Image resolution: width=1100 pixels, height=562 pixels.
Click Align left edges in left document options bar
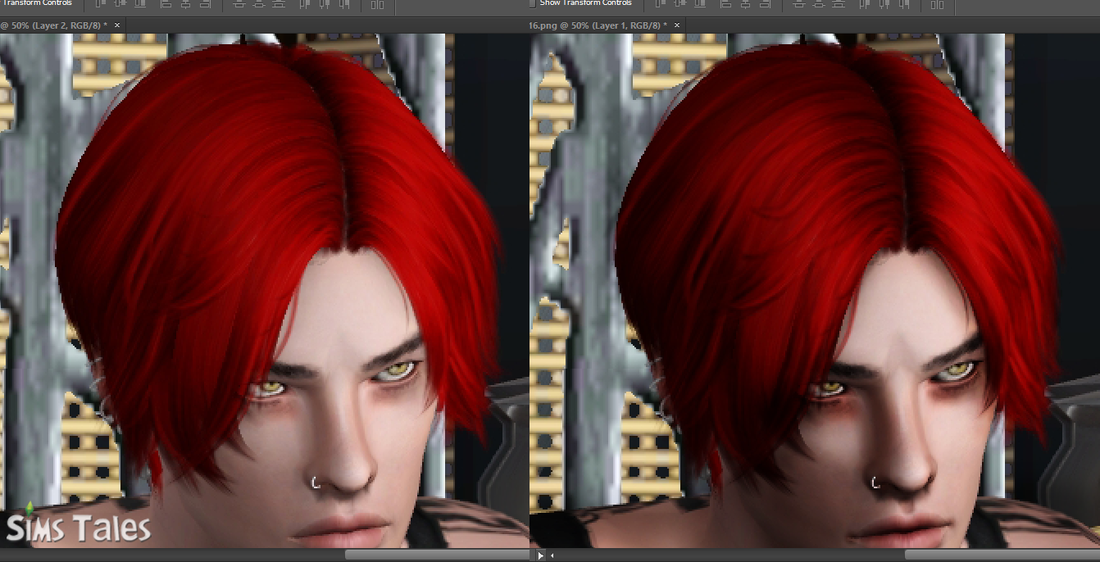click(x=166, y=4)
